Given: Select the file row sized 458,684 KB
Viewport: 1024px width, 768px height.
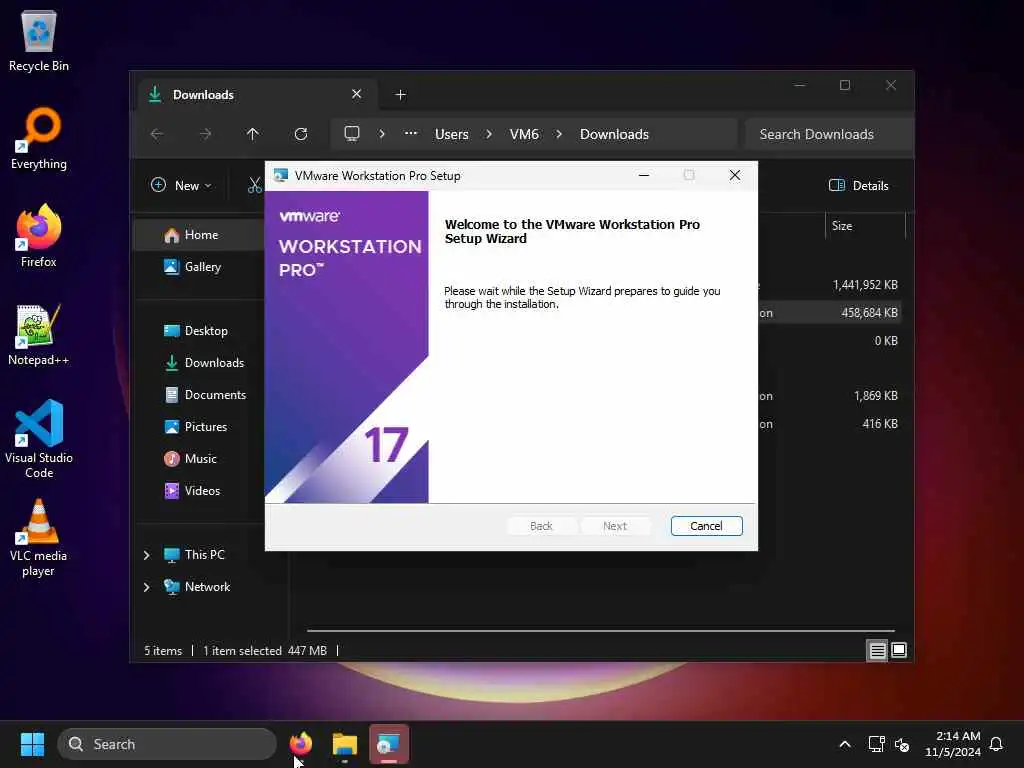Looking at the screenshot, I should point(829,313).
